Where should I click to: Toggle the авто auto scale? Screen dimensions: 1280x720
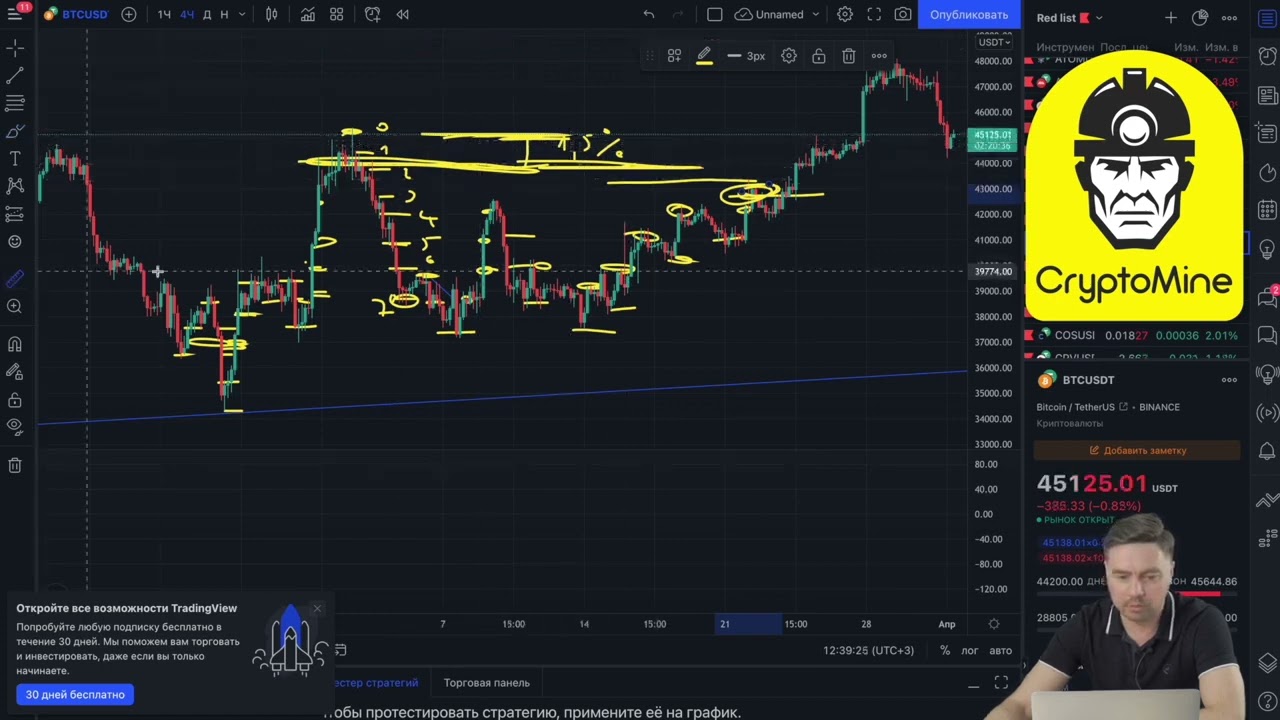point(1000,650)
